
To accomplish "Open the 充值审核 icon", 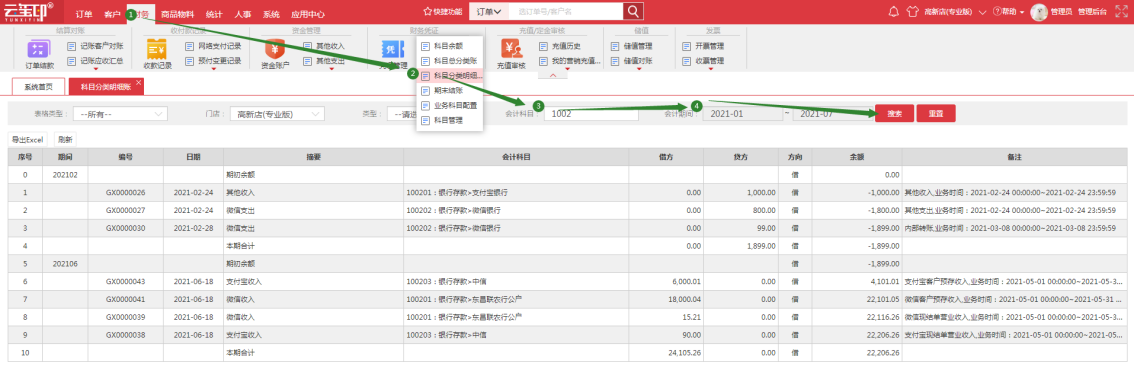I will click(x=511, y=50).
